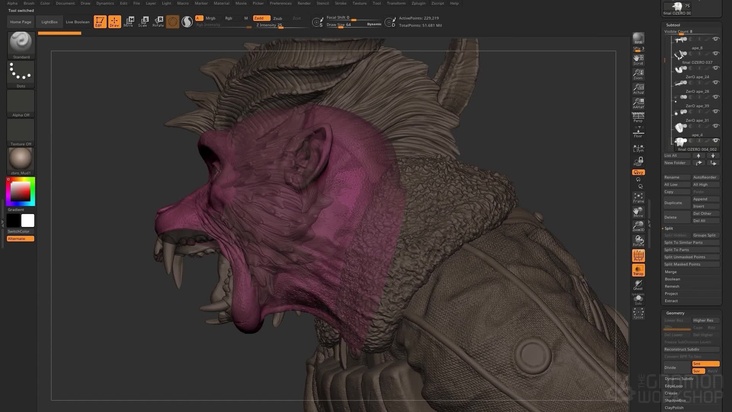Enable the Mrgb channel button
The height and width of the screenshot is (412, 732).
pos(211,18)
